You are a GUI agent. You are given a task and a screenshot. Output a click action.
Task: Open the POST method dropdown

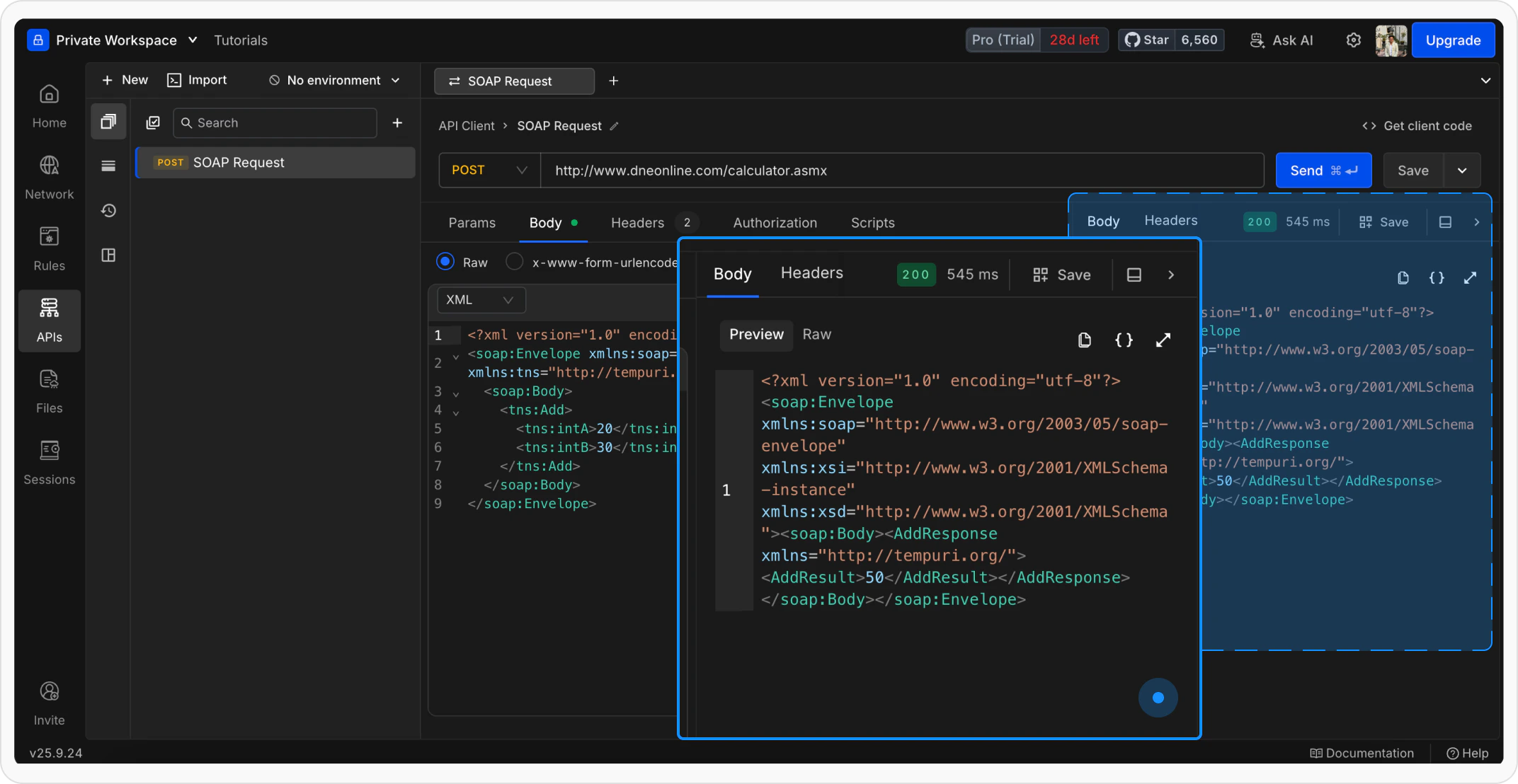(x=489, y=171)
